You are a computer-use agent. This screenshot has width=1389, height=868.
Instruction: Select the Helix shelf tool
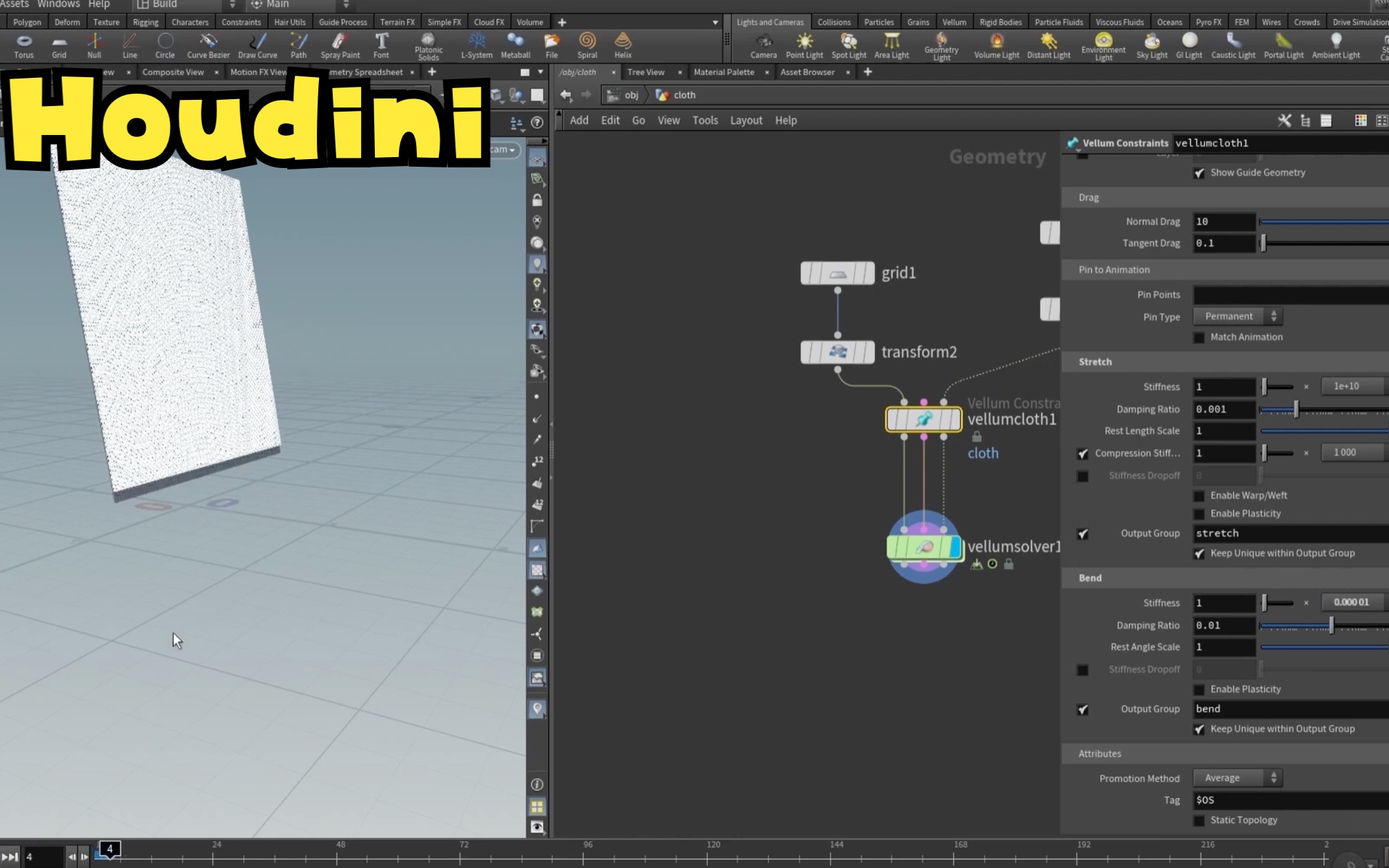pyautogui.click(x=623, y=45)
